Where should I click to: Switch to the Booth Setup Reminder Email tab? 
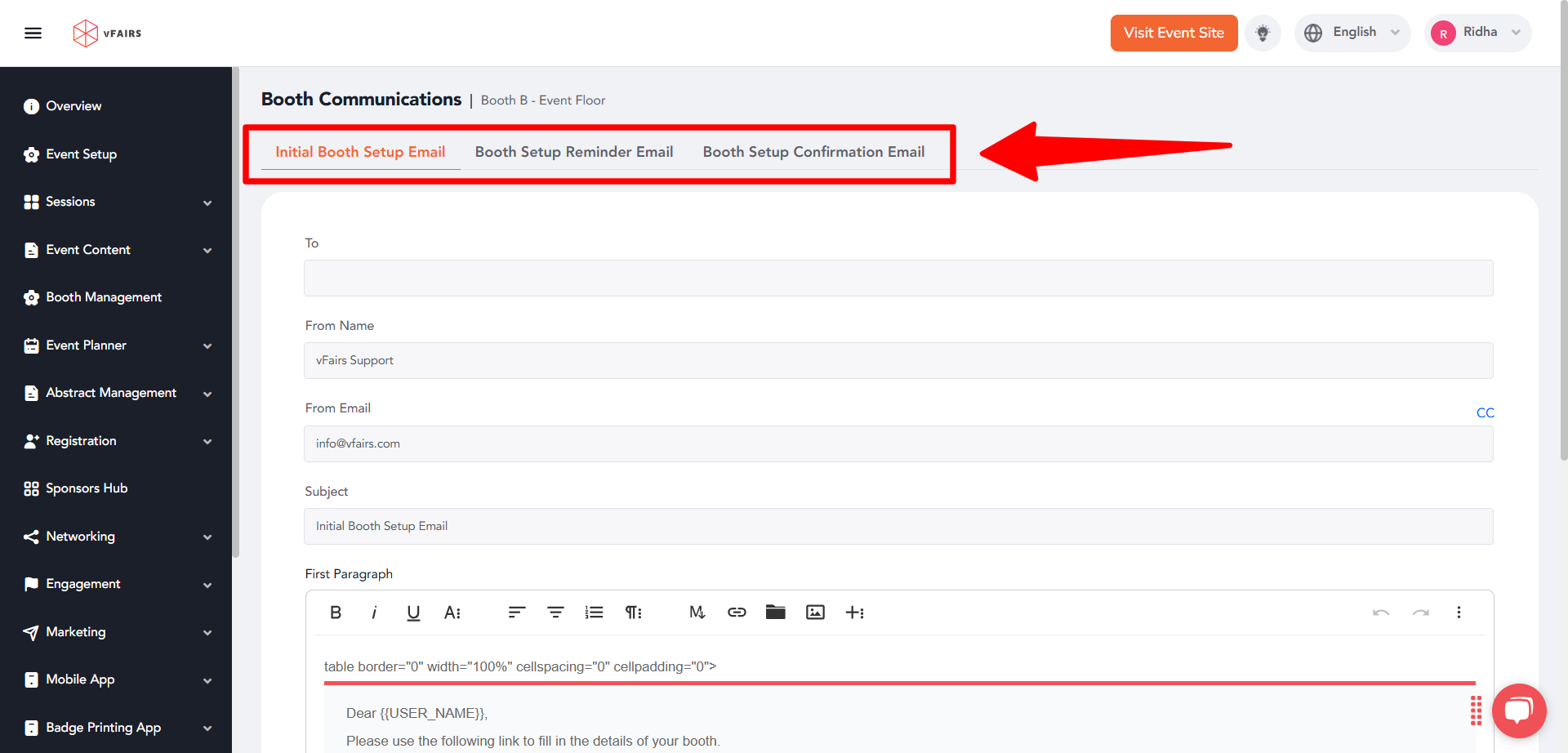[x=574, y=151]
